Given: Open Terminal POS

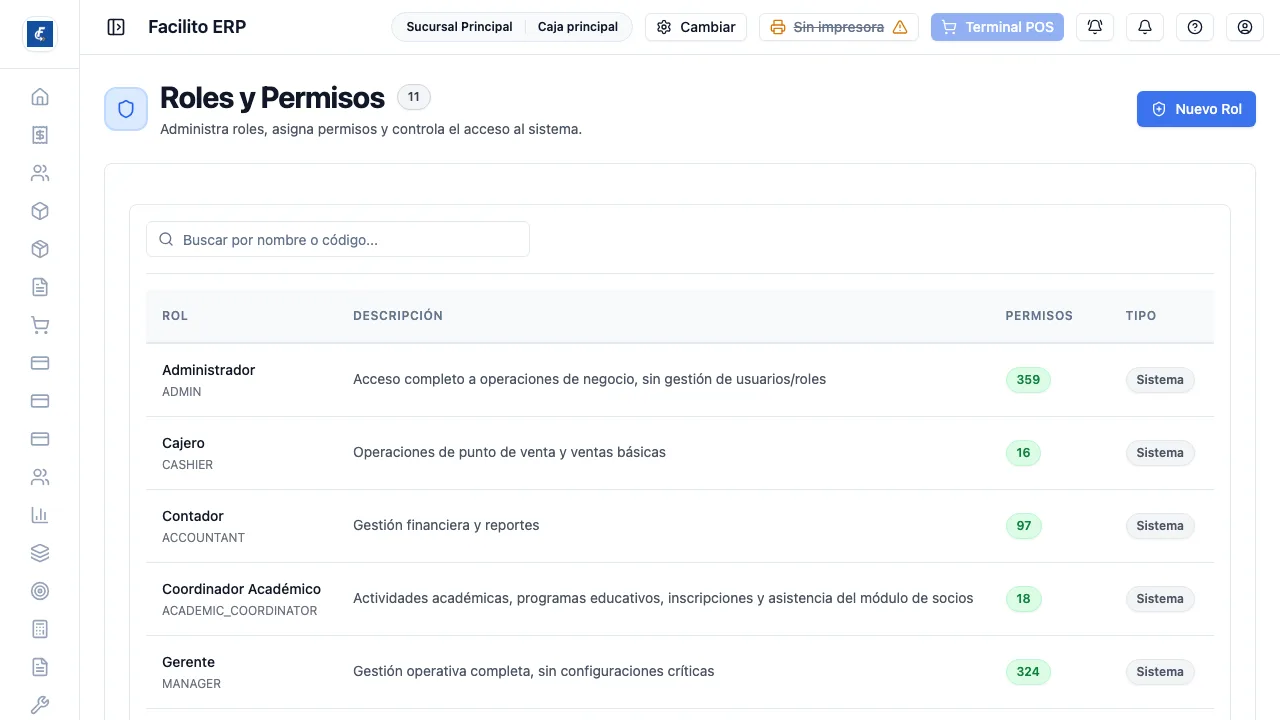Looking at the screenshot, I should point(997,27).
